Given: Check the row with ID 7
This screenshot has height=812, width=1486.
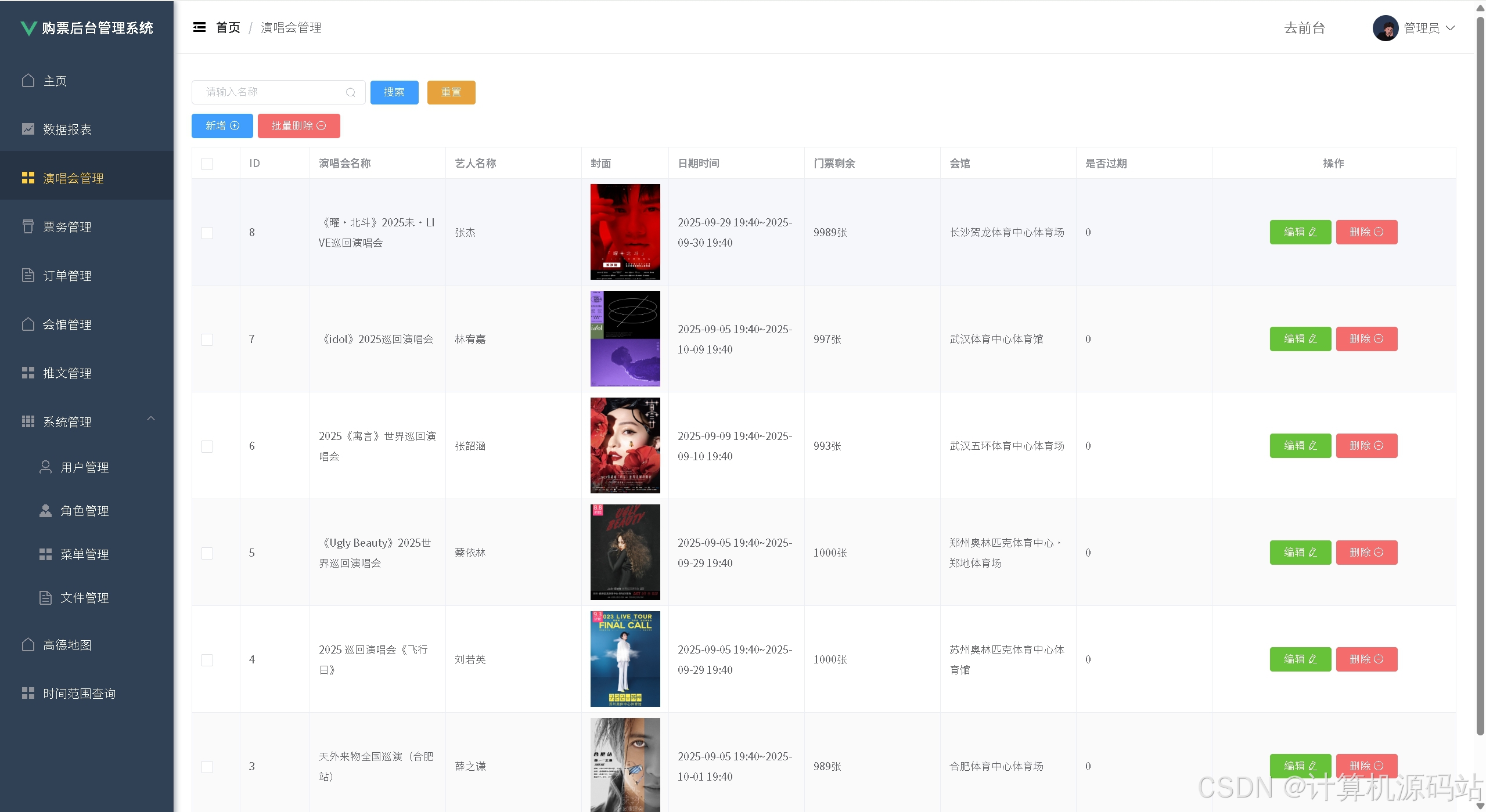Looking at the screenshot, I should coord(207,340).
